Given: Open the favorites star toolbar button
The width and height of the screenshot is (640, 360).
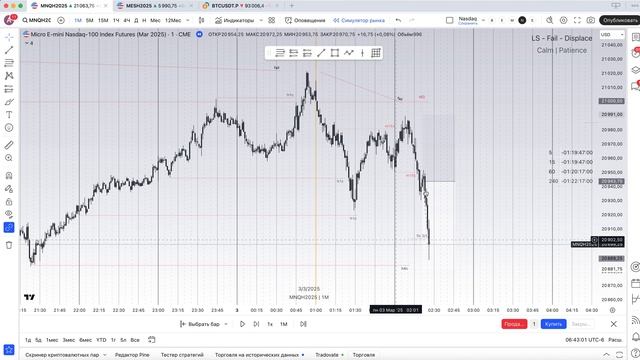Looking at the screenshot, I should point(9,350).
